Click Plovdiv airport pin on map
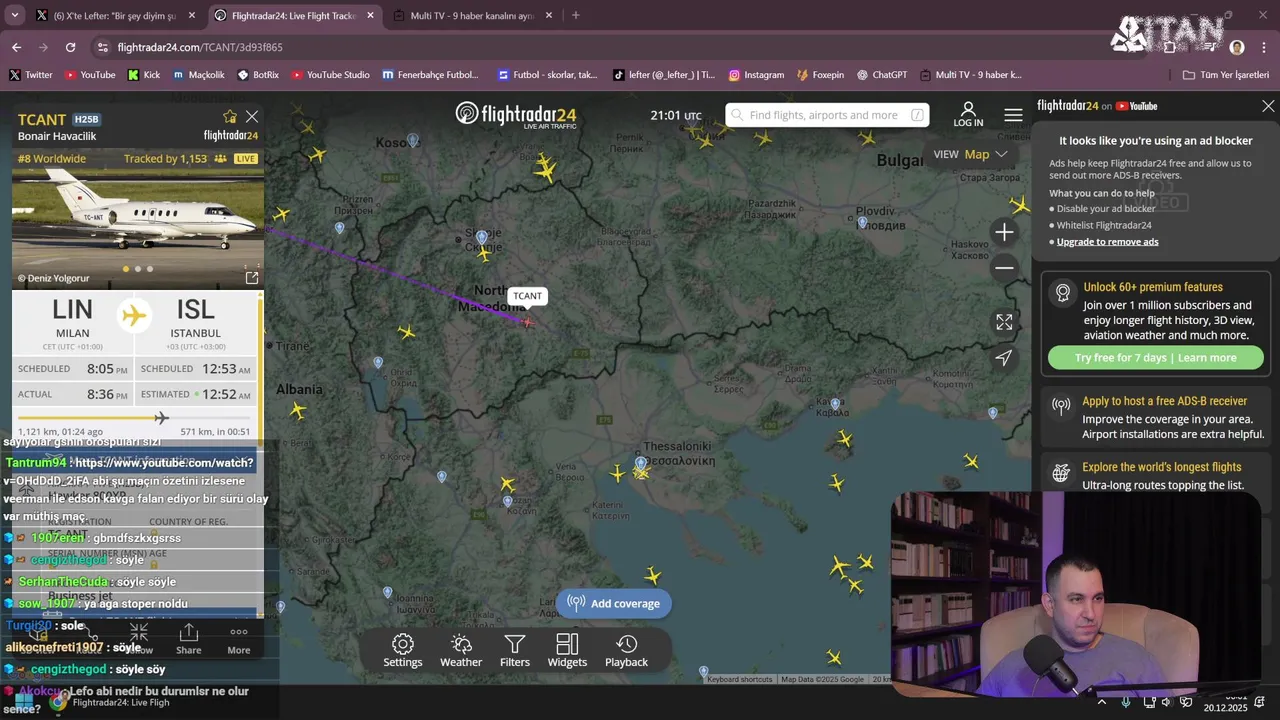This screenshot has width=1280, height=720. click(x=862, y=222)
